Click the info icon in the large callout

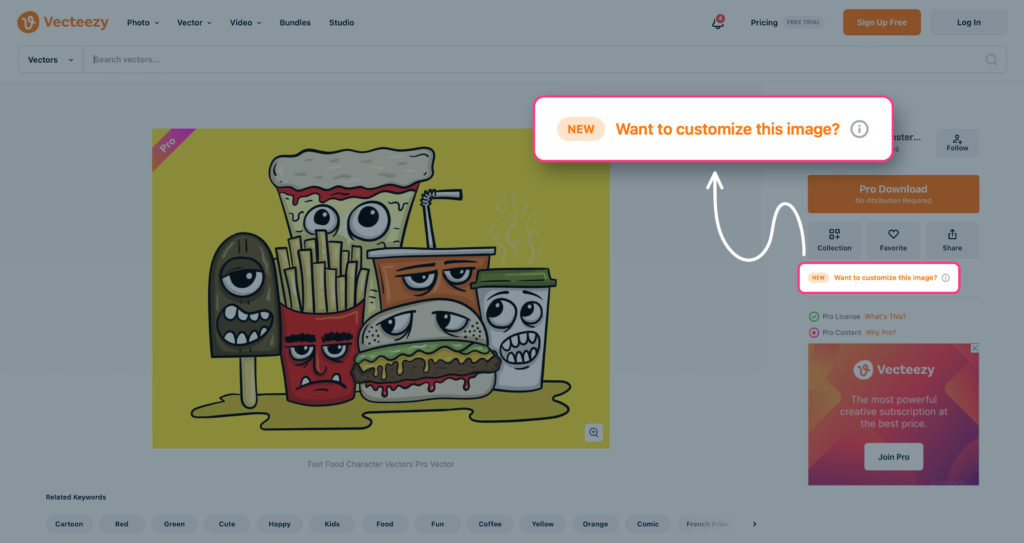[x=859, y=129]
